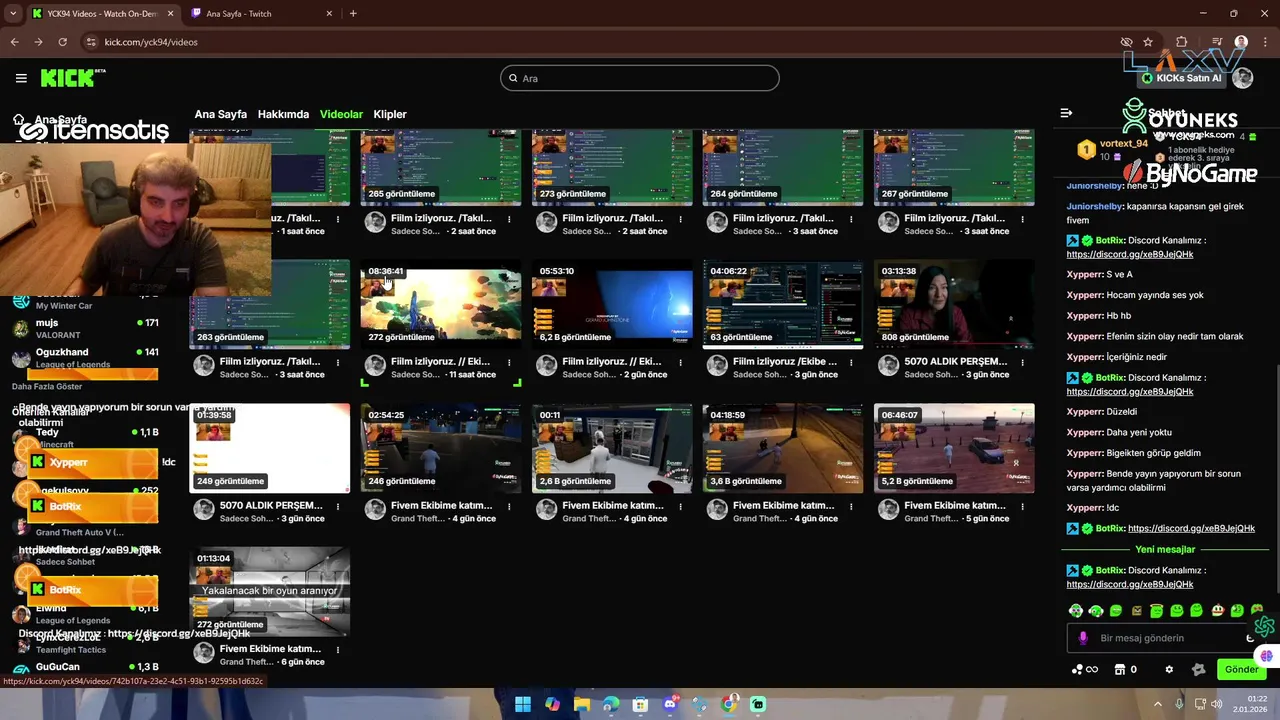Open options for 06:46:07 video

coord(1022,506)
